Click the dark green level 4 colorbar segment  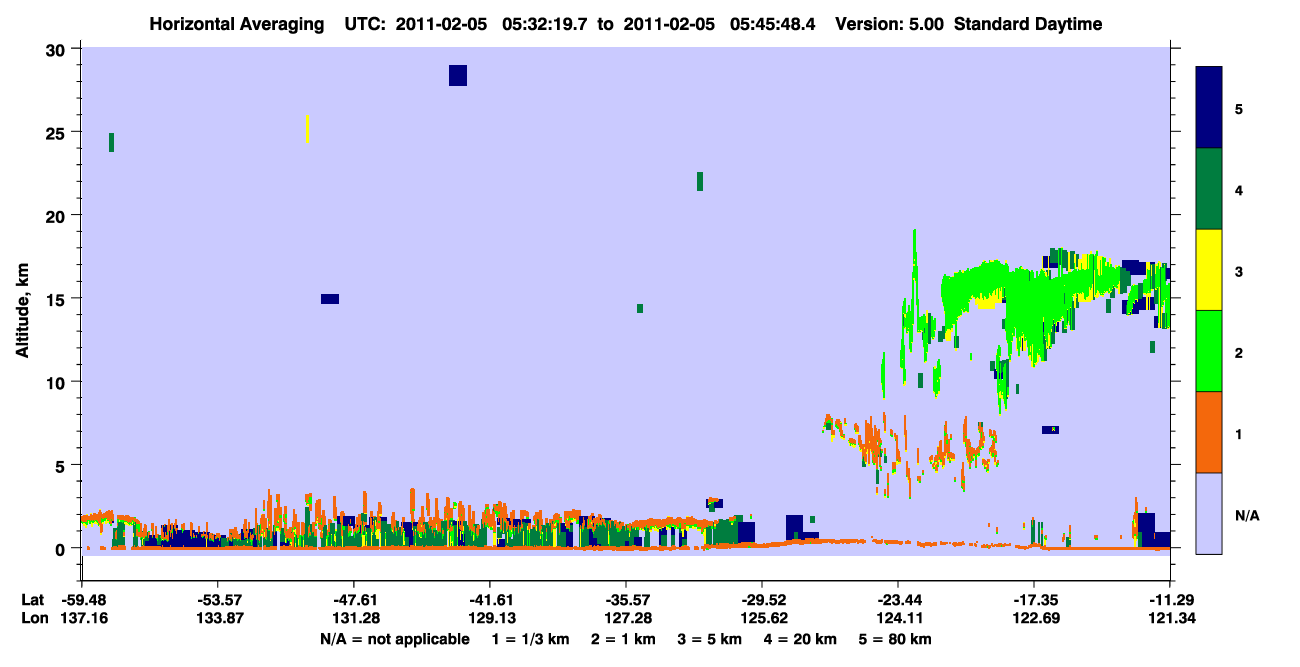coord(1209,189)
